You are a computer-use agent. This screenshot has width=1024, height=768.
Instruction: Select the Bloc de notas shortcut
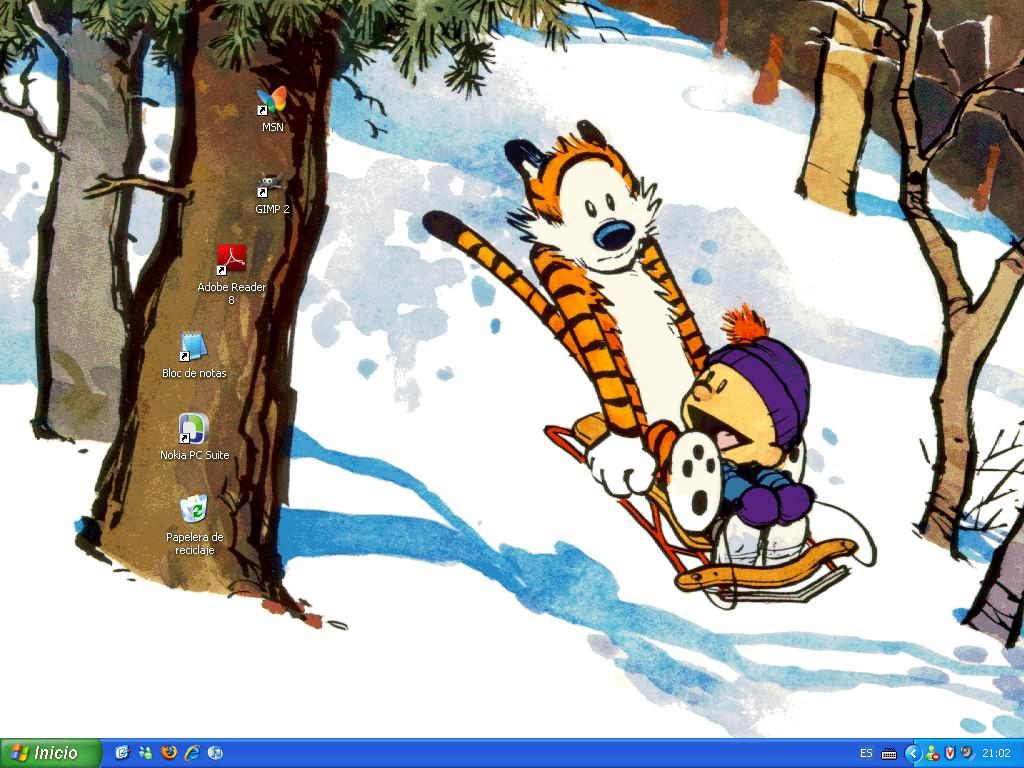pos(194,355)
